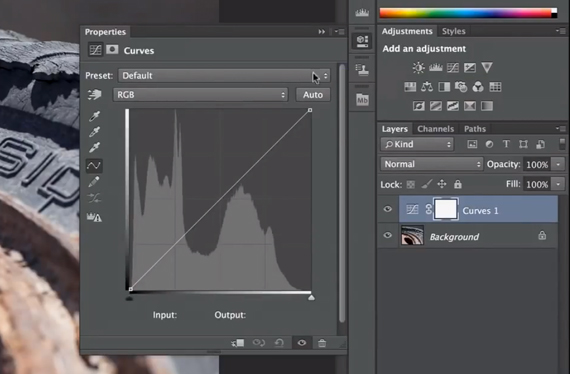Add a Curves adjustment from Adjustments panel
Image resolution: width=570 pixels, height=374 pixels.
tap(453, 67)
